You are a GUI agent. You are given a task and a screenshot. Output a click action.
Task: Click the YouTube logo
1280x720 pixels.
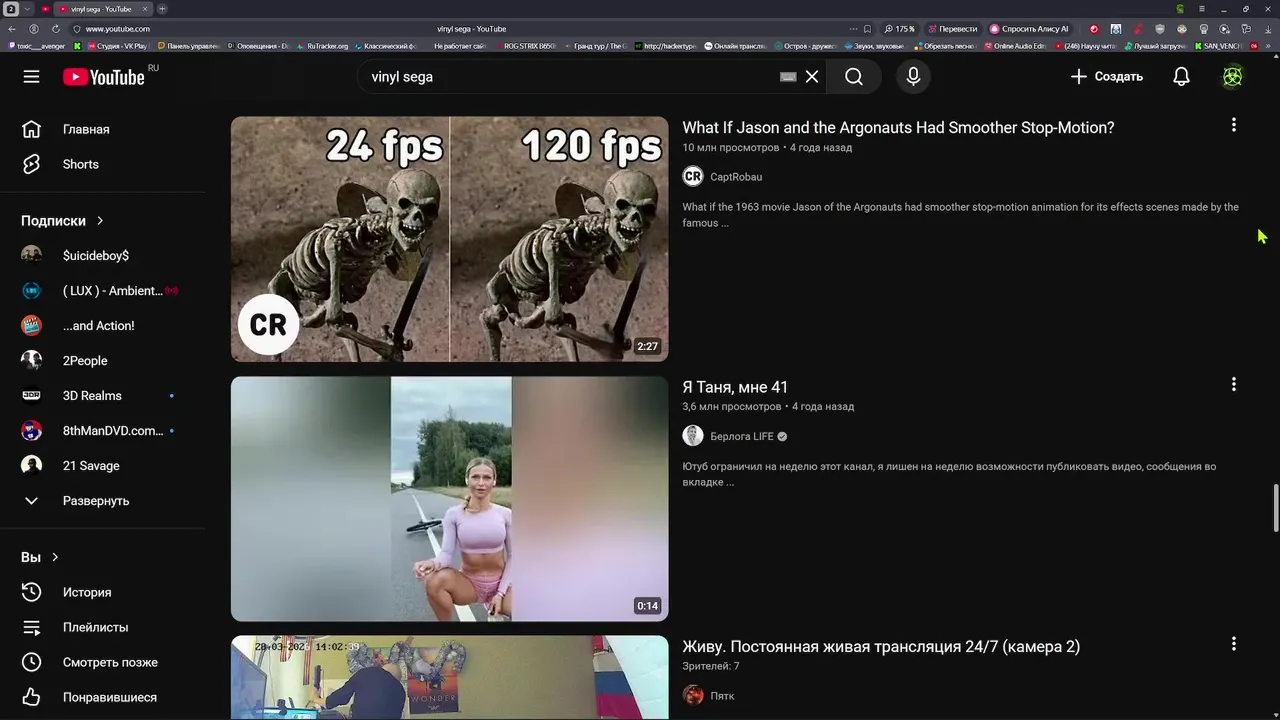coord(104,77)
